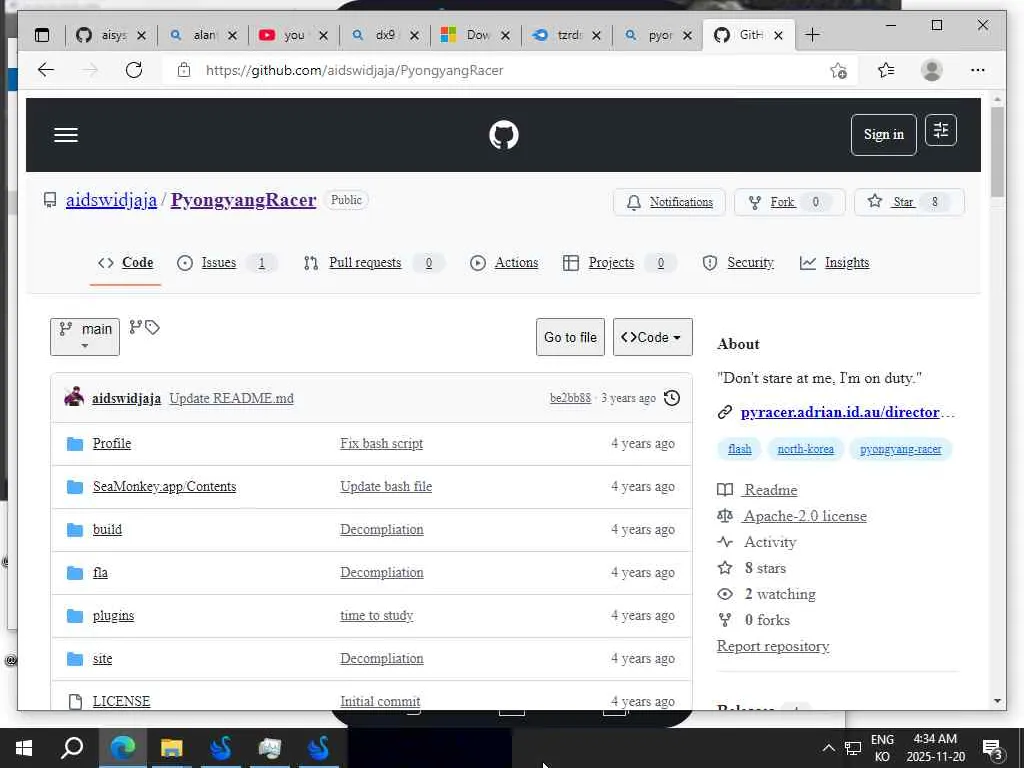Viewport: 1024px width, 768px height.
Task: Click the Sign in button
Action: click(x=884, y=135)
